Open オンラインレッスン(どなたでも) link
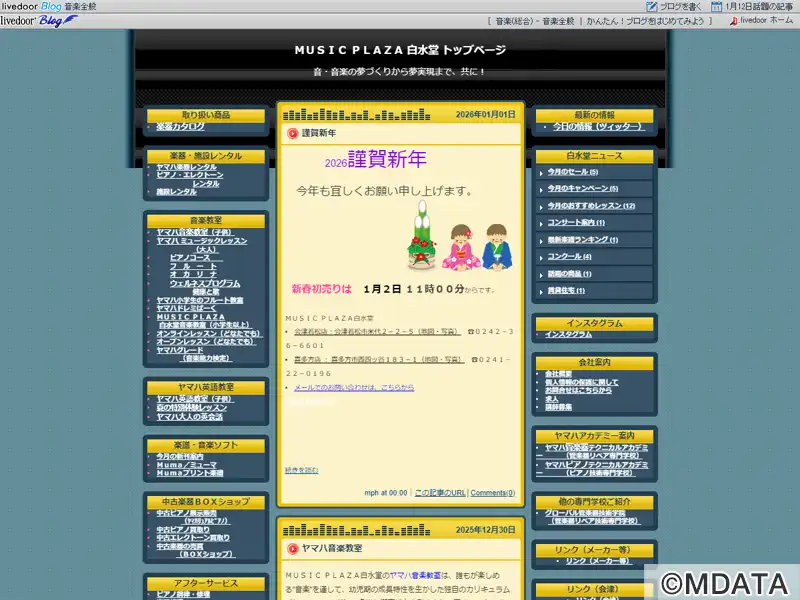800x600 pixels. [209, 333]
